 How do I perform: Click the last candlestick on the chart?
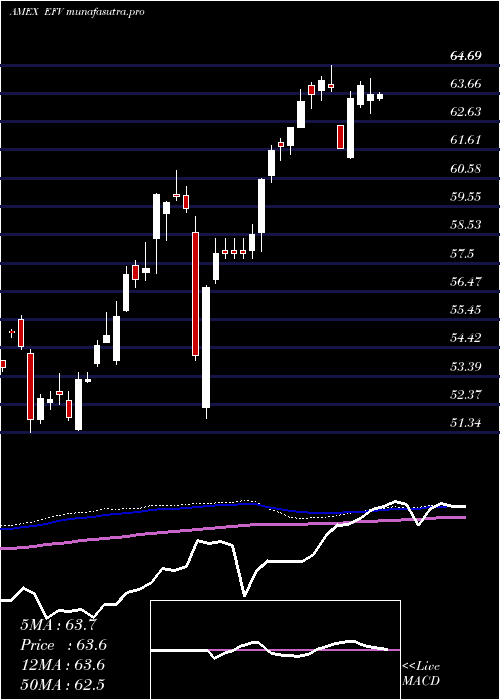pos(380,96)
